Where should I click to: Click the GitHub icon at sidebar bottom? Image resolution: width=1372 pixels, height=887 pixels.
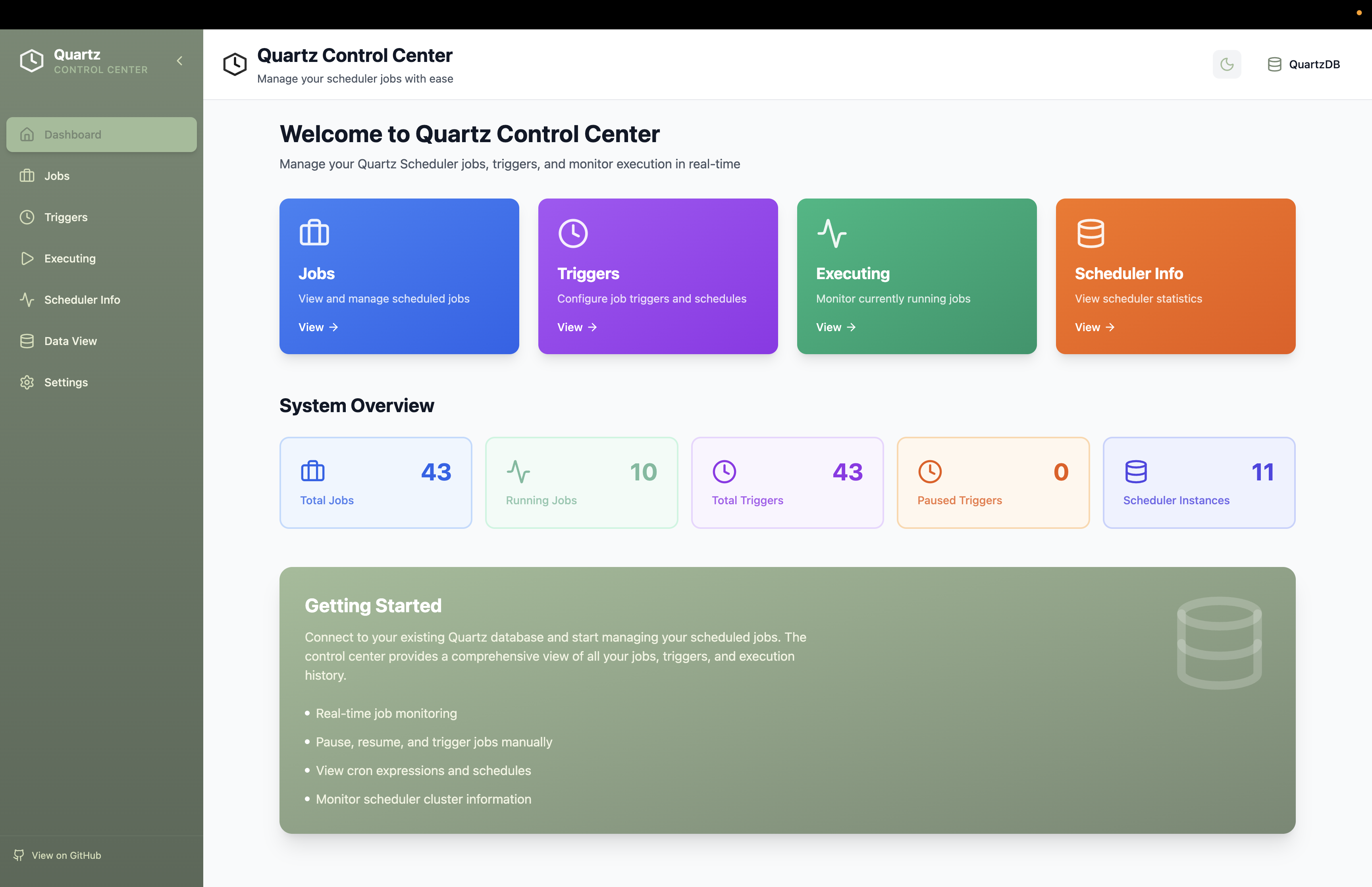(19, 855)
